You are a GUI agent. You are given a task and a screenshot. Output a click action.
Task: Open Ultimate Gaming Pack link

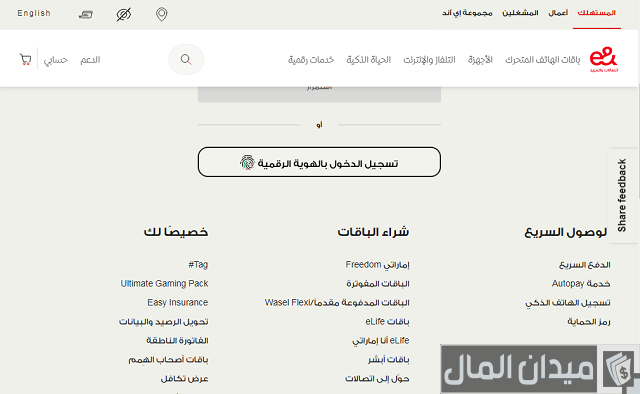coord(164,284)
